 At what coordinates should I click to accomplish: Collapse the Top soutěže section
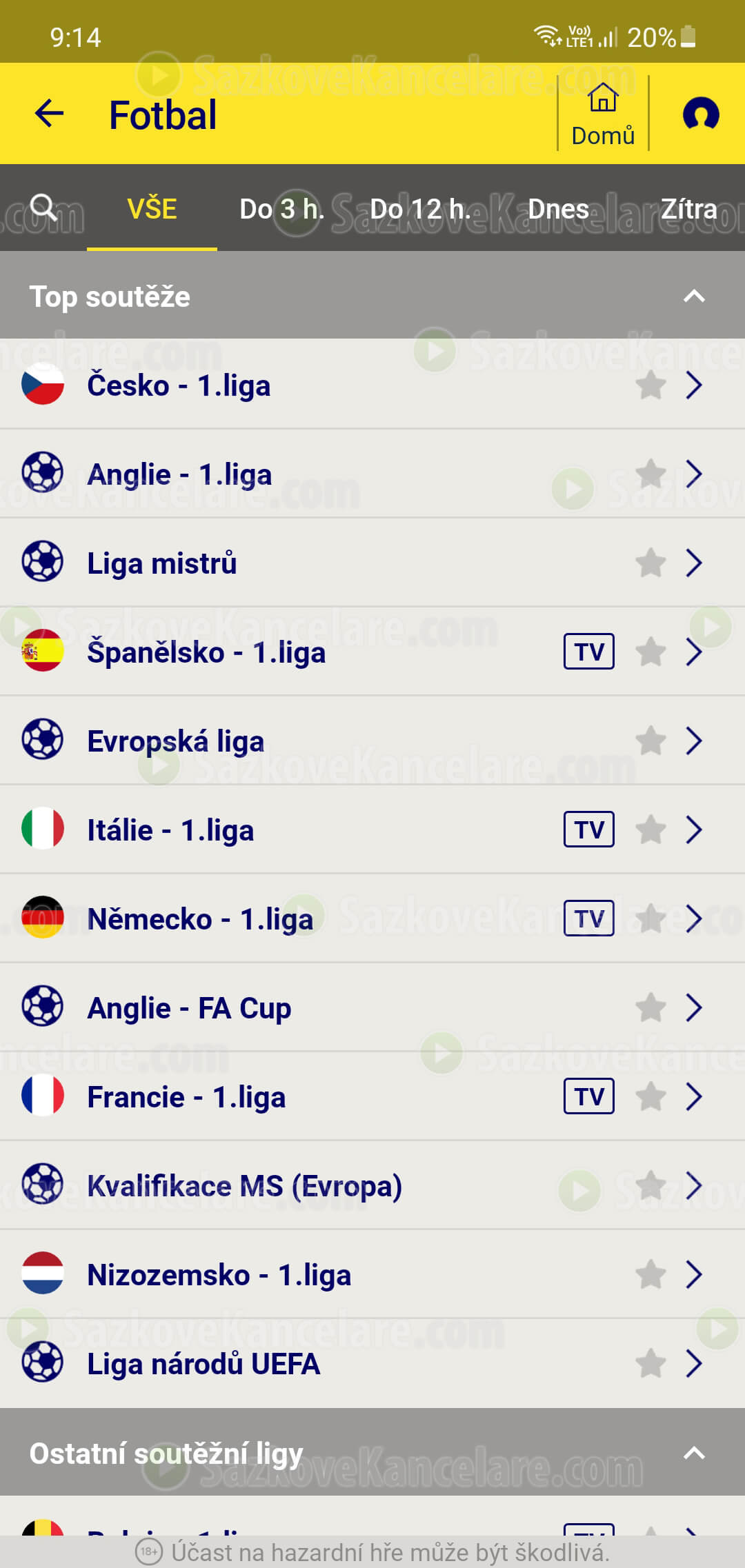click(x=694, y=296)
